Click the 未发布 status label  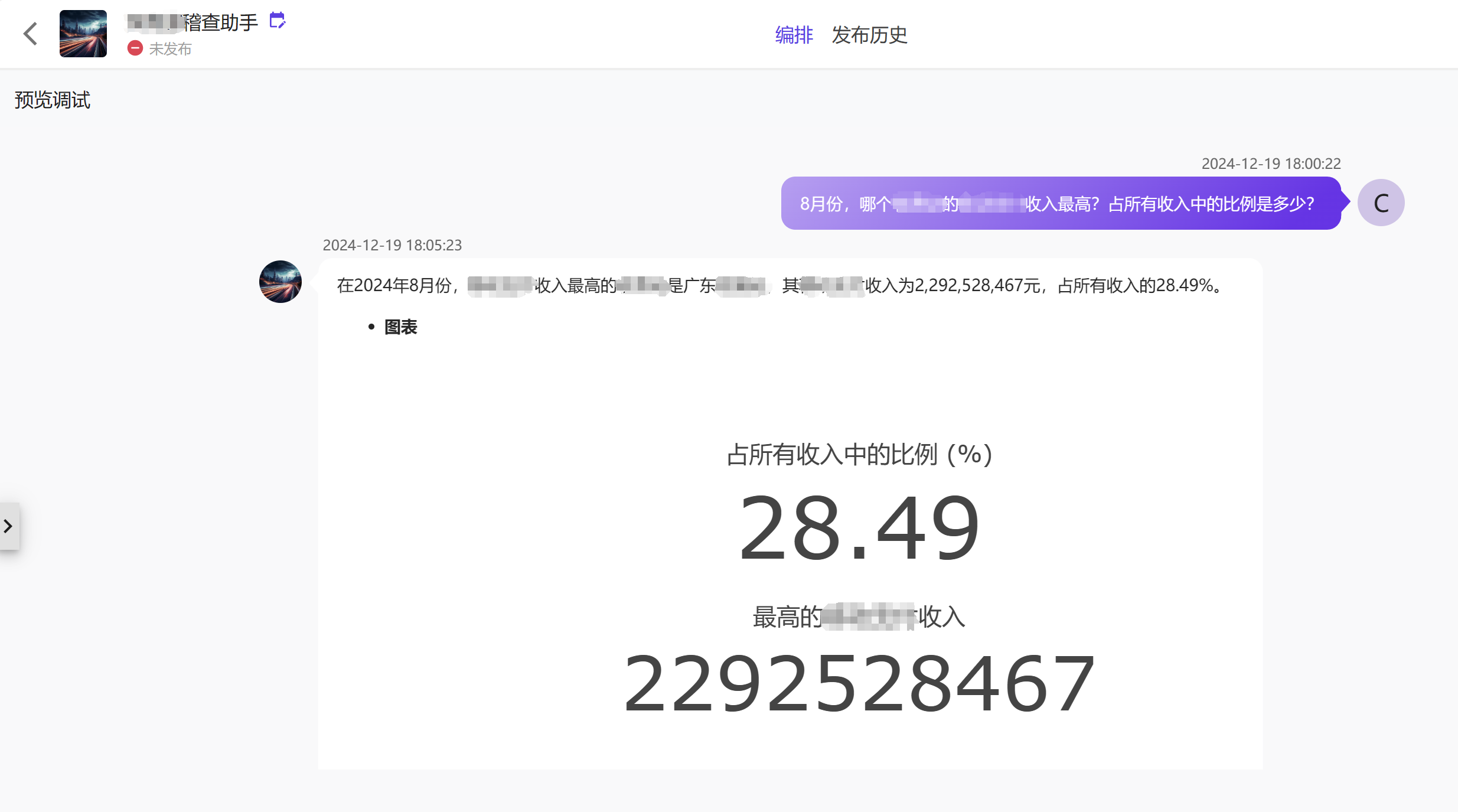pos(170,49)
